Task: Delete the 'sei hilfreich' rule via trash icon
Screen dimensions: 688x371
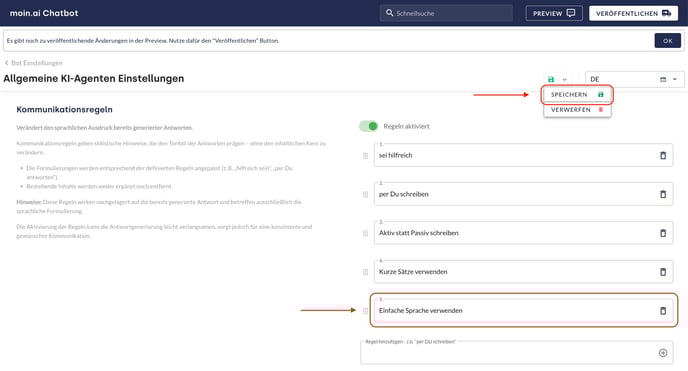Action: (663, 155)
